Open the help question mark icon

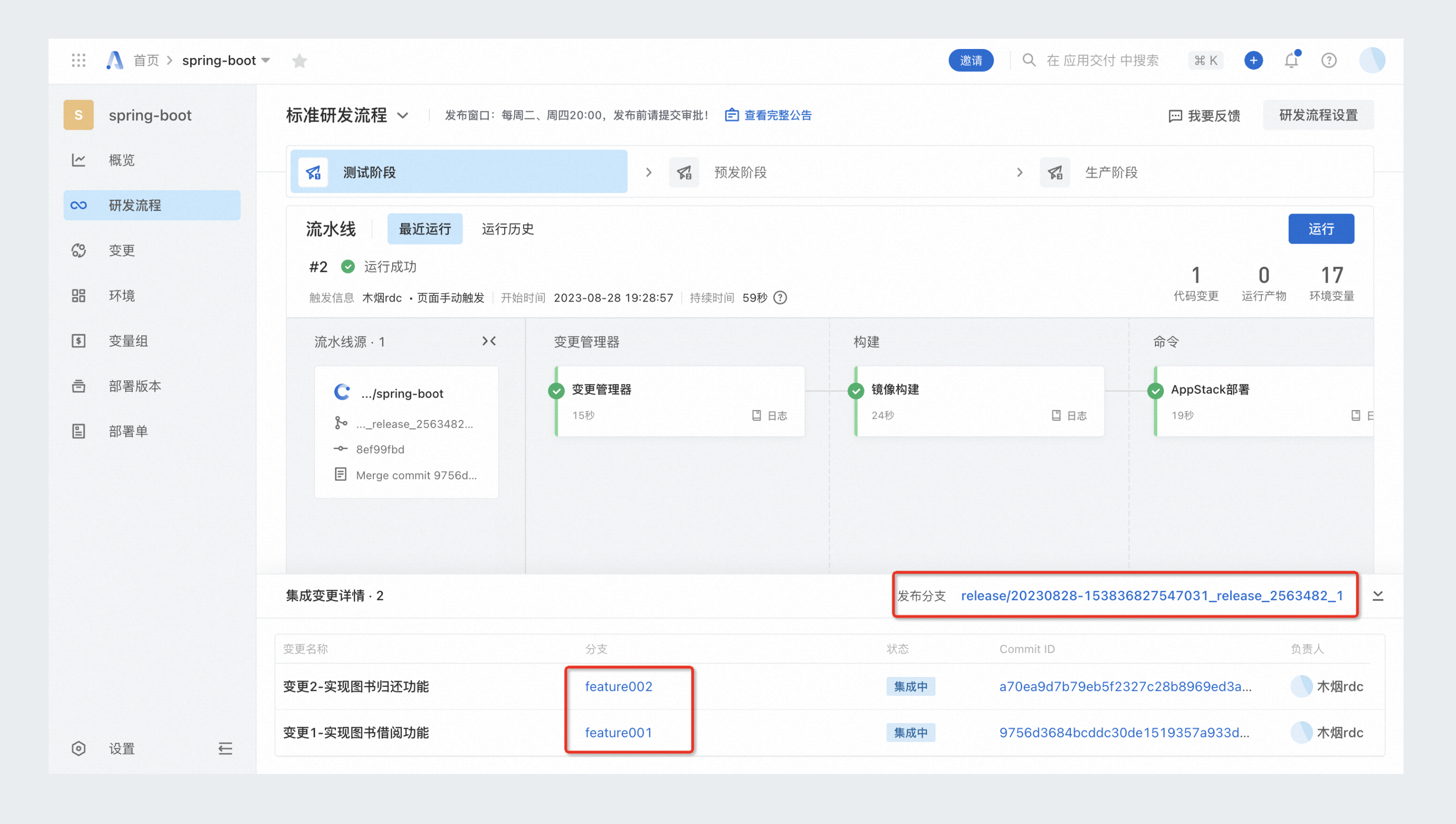(x=1329, y=60)
